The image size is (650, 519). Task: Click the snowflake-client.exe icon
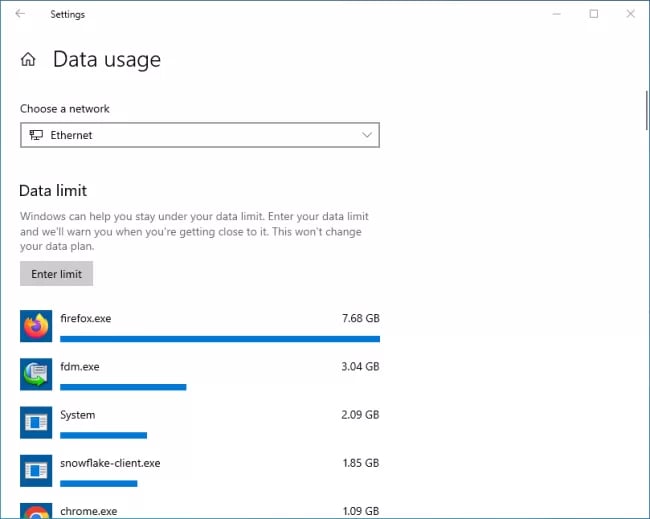point(36,470)
